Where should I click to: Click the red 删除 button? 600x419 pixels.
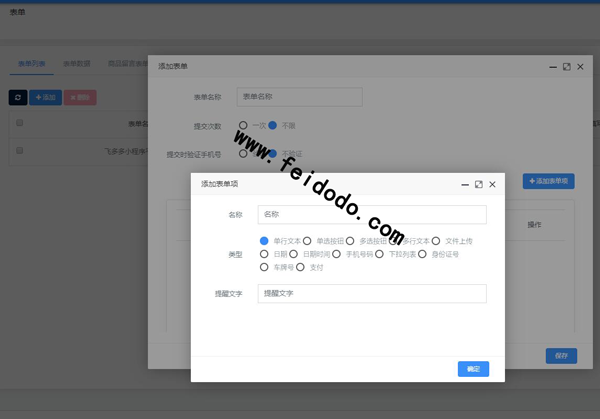tap(80, 98)
